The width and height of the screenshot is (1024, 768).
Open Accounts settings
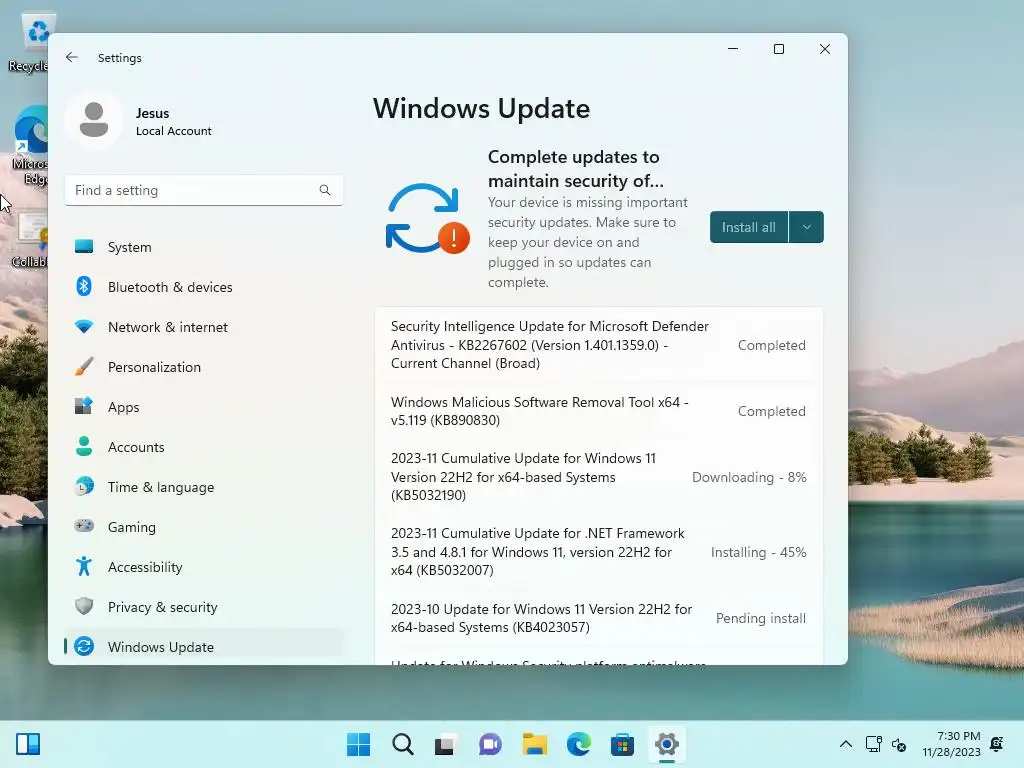(204, 447)
